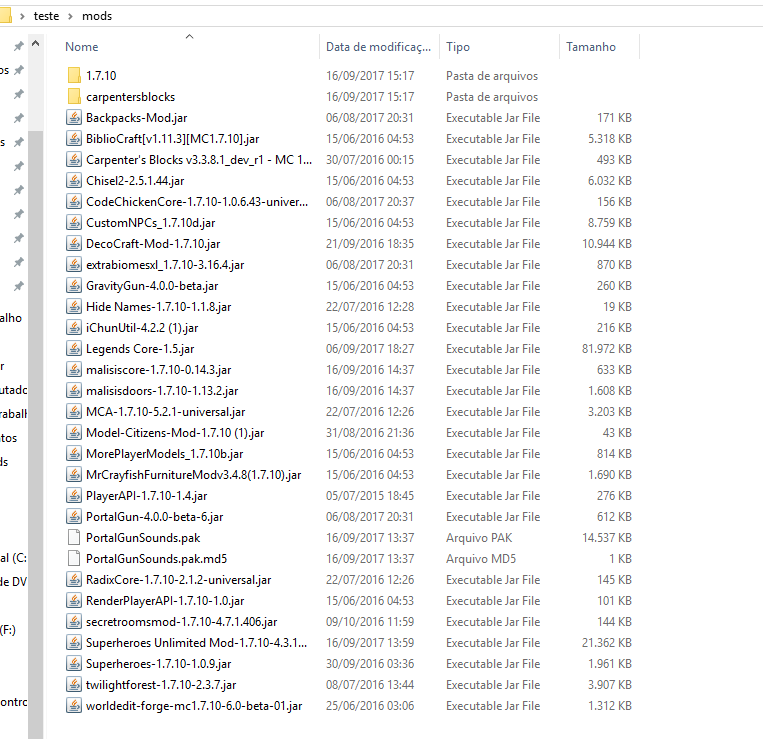Click the PortalGunSounds.pak blank file icon

[74, 538]
